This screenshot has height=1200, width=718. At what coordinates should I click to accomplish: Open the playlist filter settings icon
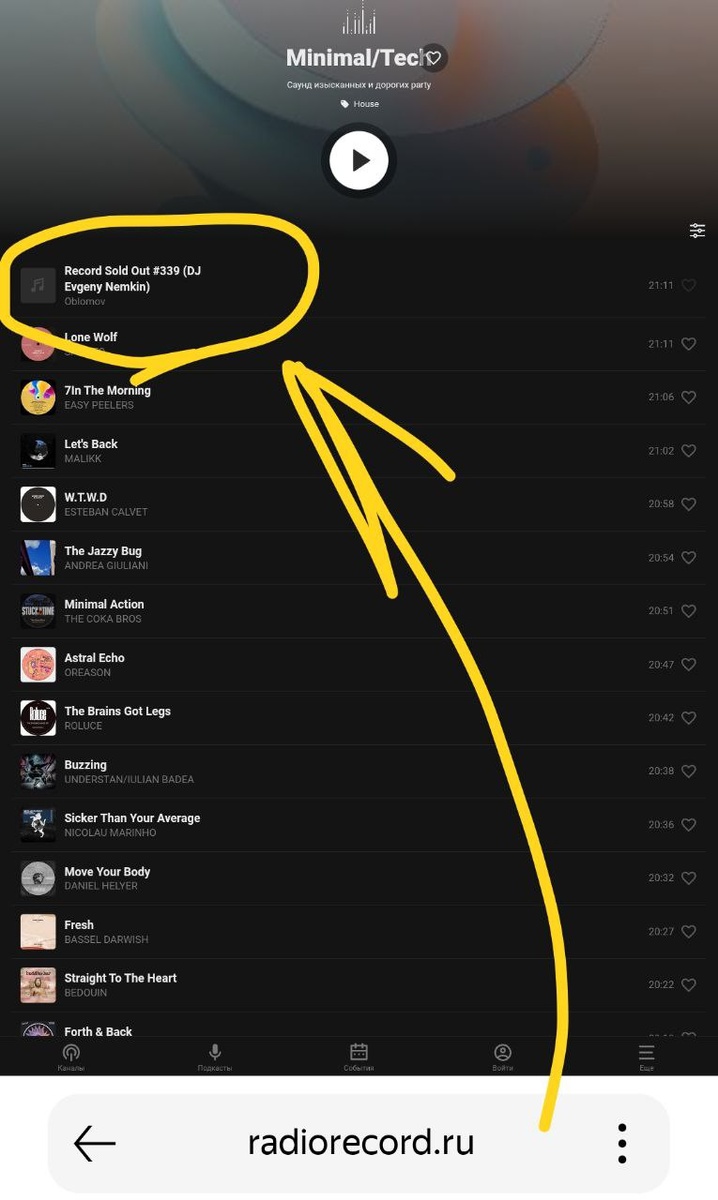697,230
